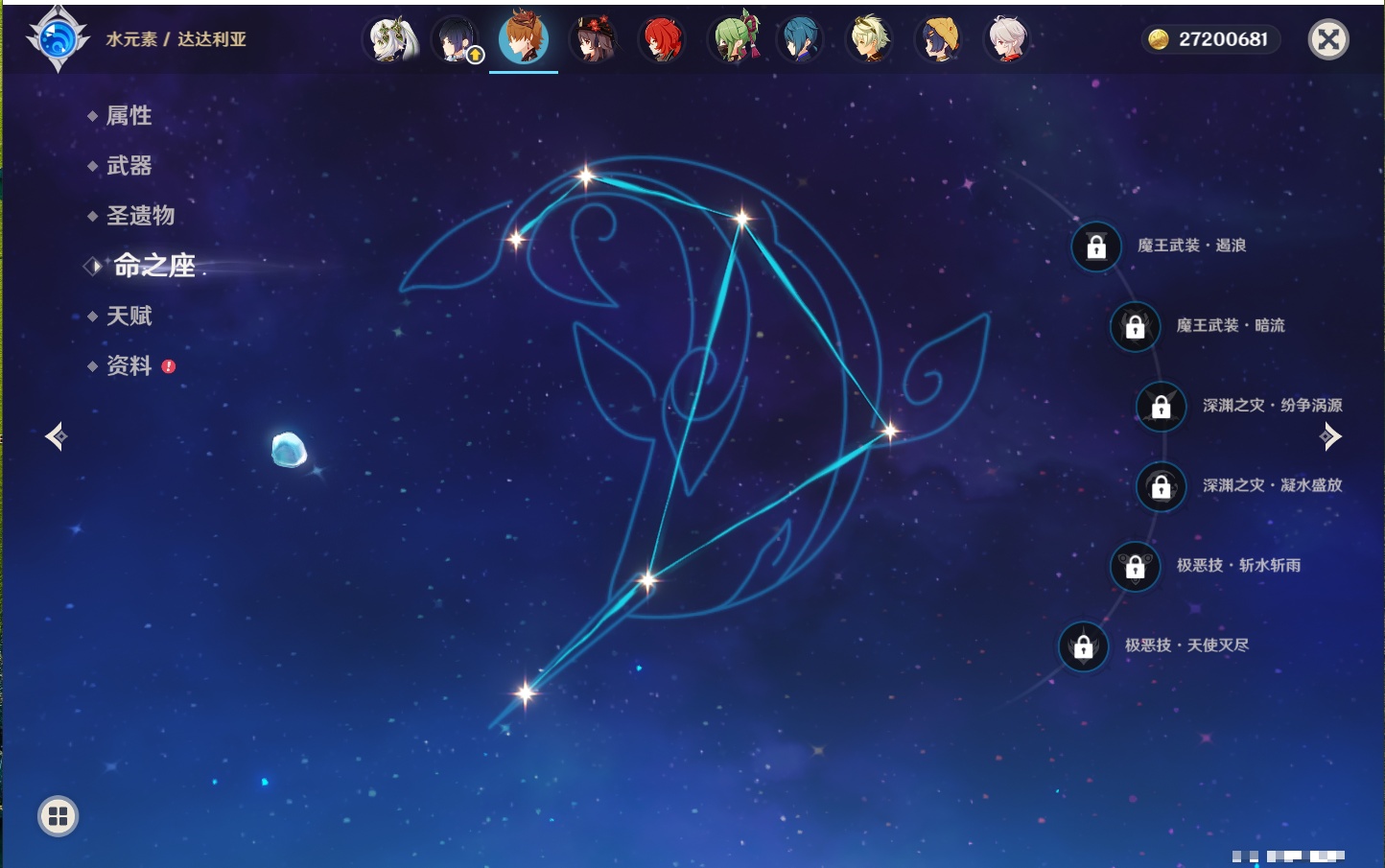Open the 圣遗物 artifacts tab
The image size is (1385, 868).
[140, 216]
